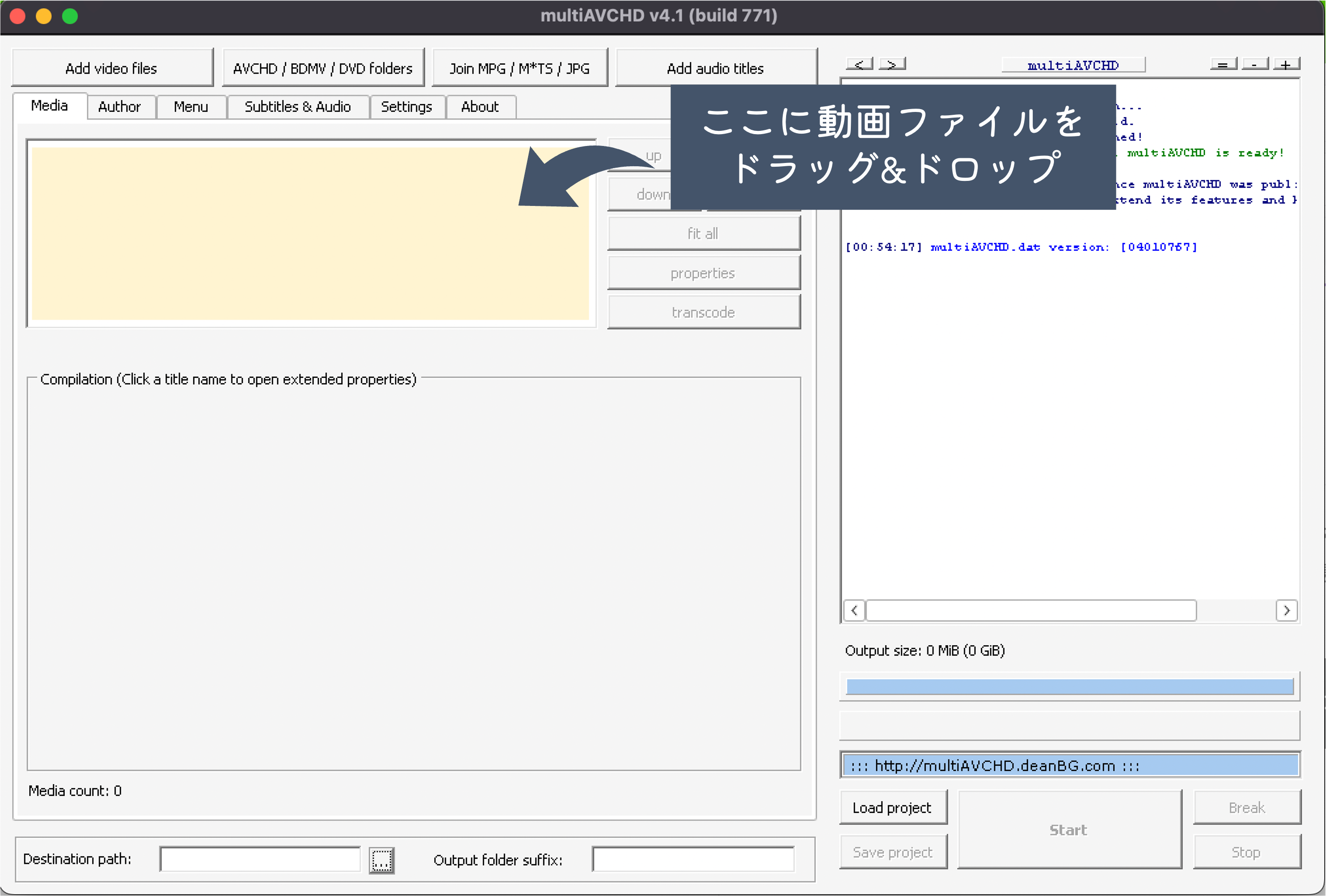Click the - icon at top right
Screen dimensions: 1327x896
pos(1255,63)
